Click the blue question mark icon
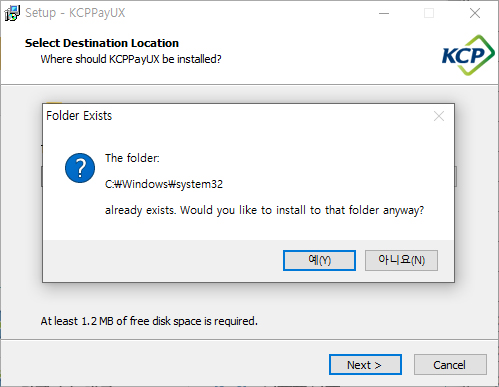499x387 pixels. pos(80,168)
